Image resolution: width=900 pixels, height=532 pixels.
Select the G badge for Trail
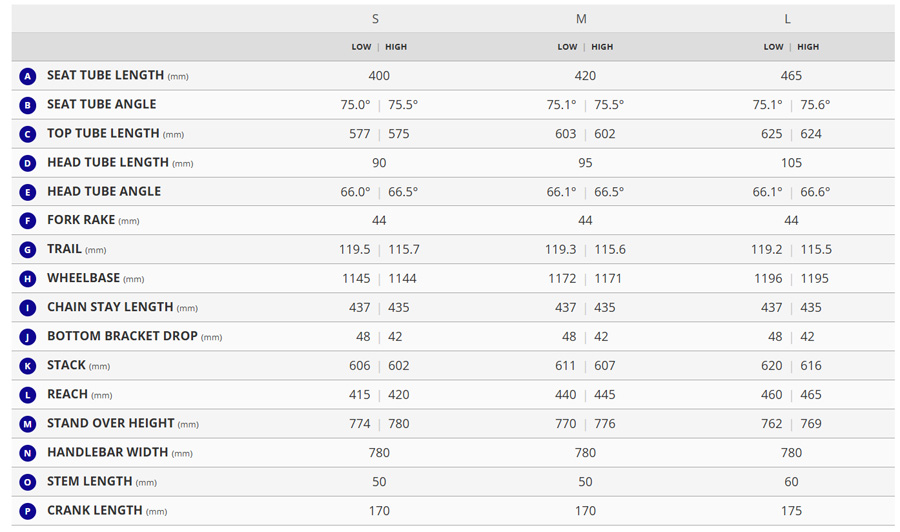click(x=28, y=250)
